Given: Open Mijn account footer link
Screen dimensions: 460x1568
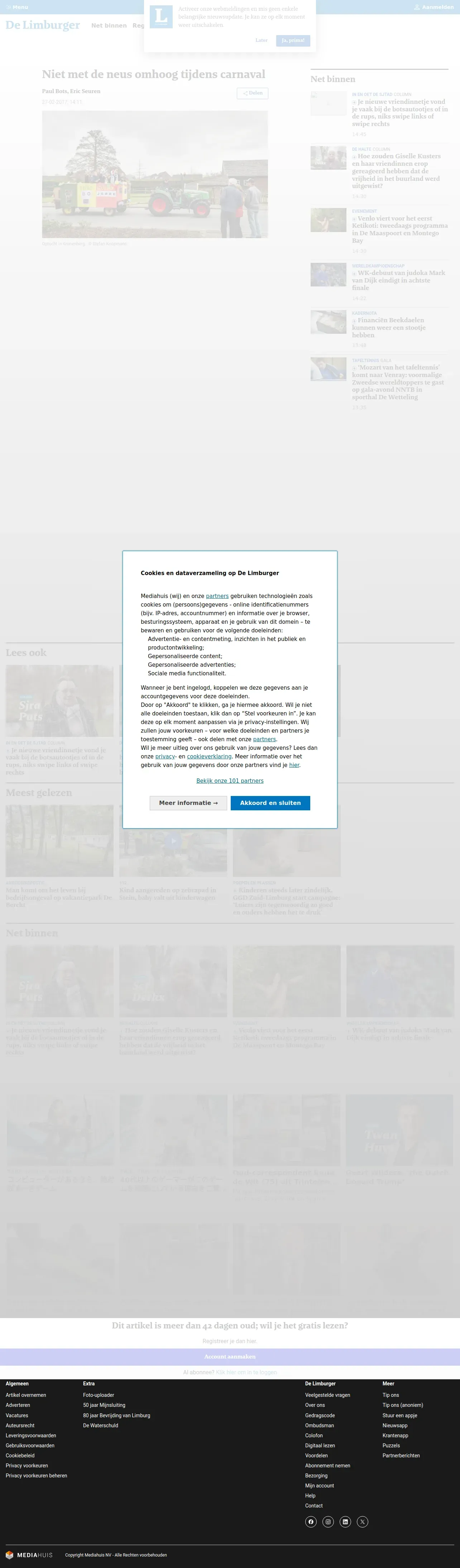Looking at the screenshot, I should click(320, 1486).
